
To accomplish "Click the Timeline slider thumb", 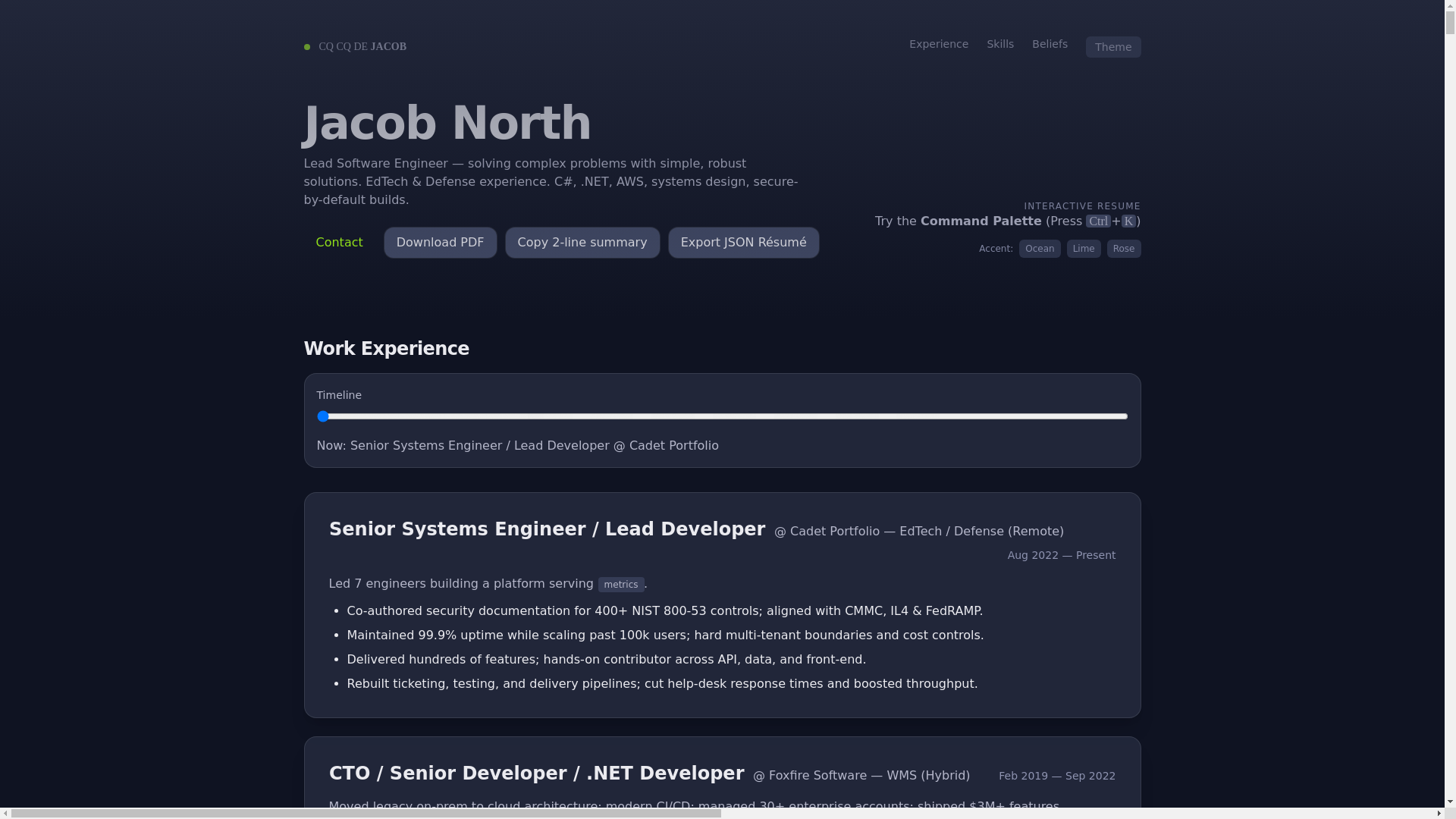I will point(323,416).
